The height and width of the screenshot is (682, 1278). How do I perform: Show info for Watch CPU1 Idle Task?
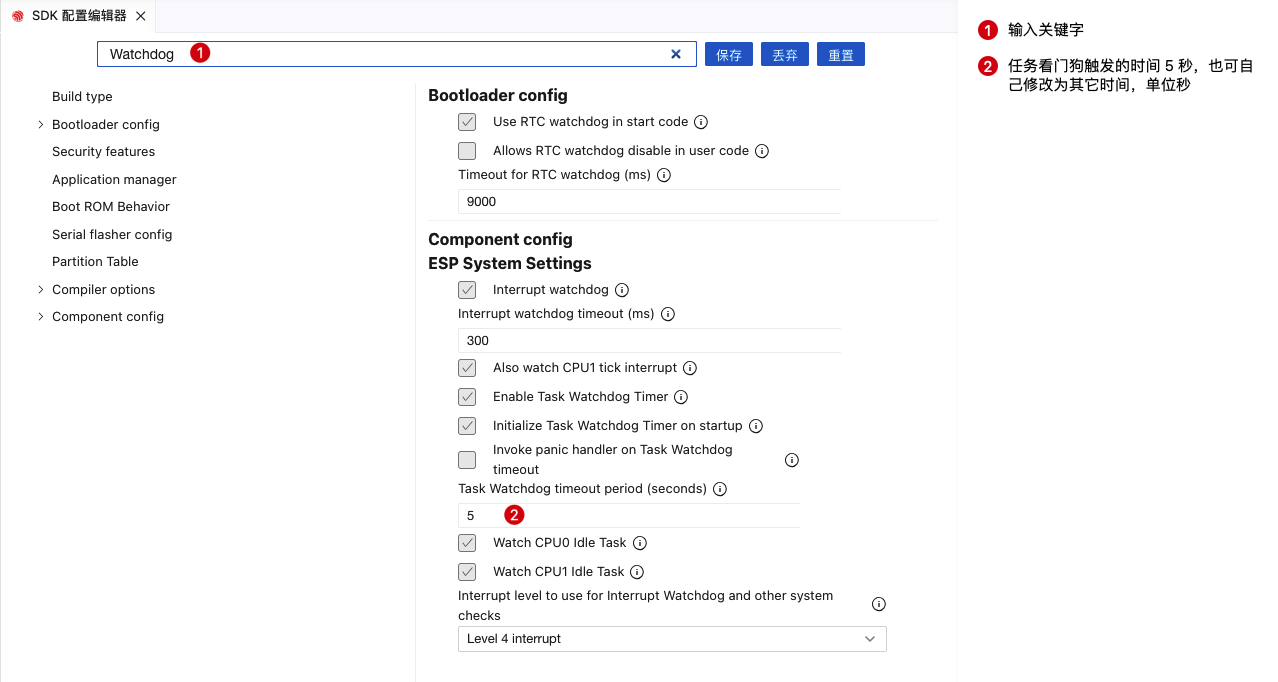pyautogui.click(x=637, y=572)
